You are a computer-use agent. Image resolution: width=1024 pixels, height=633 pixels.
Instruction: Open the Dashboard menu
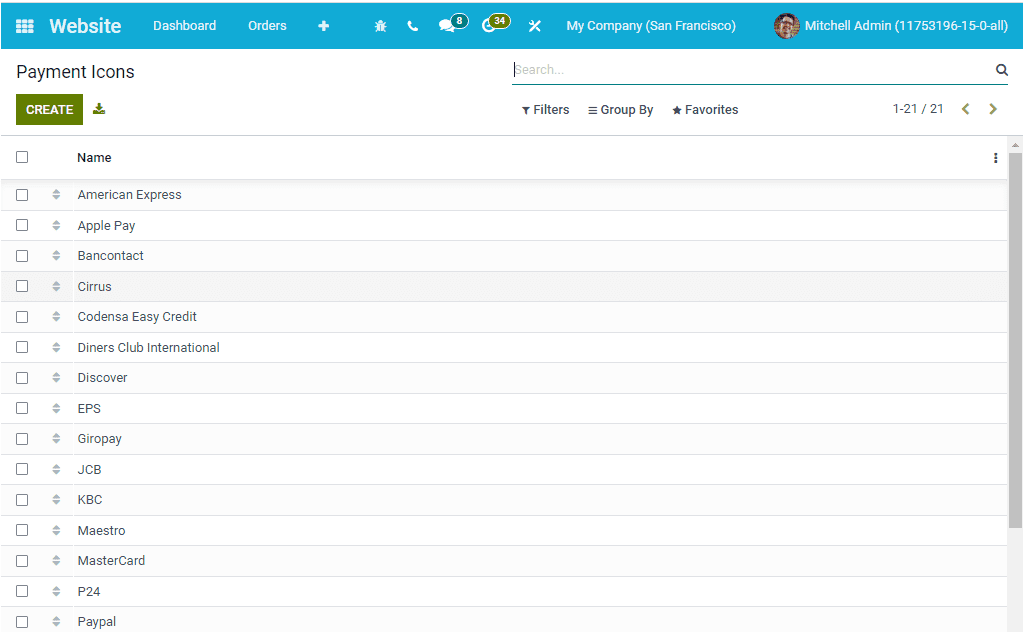(x=184, y=25)
